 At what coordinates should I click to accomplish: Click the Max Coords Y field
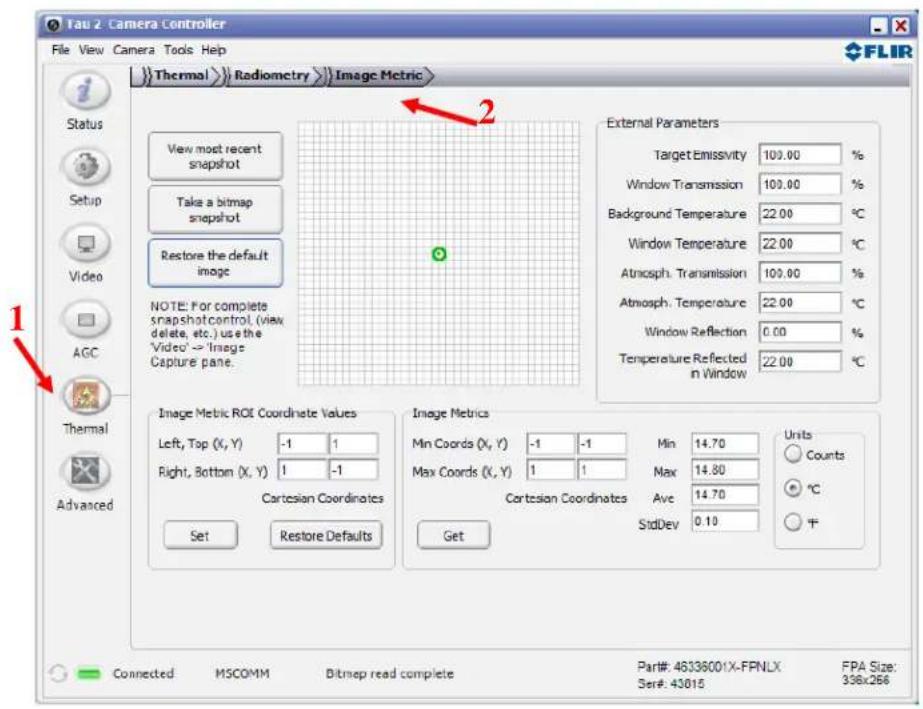coord(602,470)
